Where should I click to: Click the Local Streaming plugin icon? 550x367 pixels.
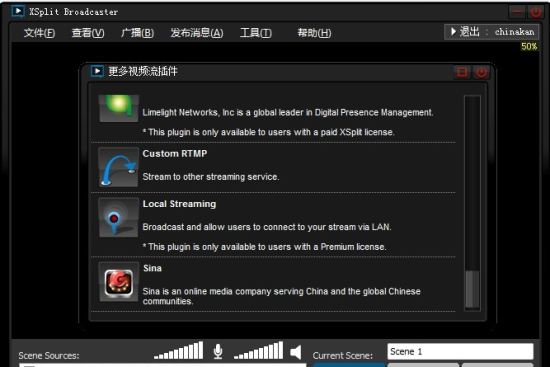pyautogui.click(x=119, y=218)
